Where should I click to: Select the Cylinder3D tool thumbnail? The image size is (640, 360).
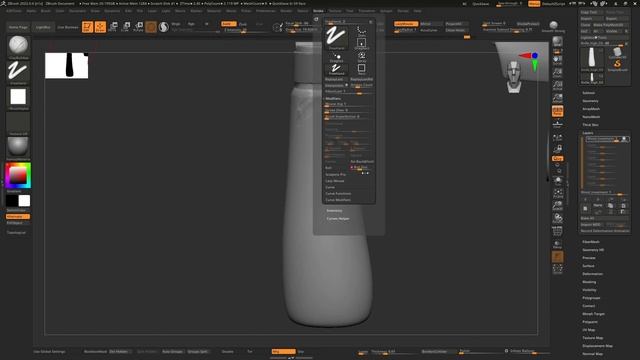click(x=617, y=52)
